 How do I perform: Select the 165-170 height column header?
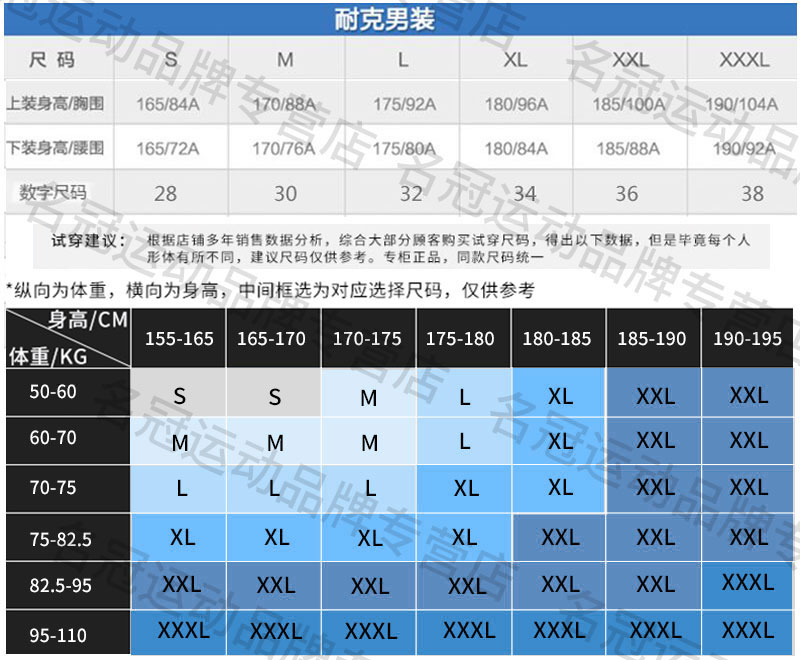[x=273, y=338]
